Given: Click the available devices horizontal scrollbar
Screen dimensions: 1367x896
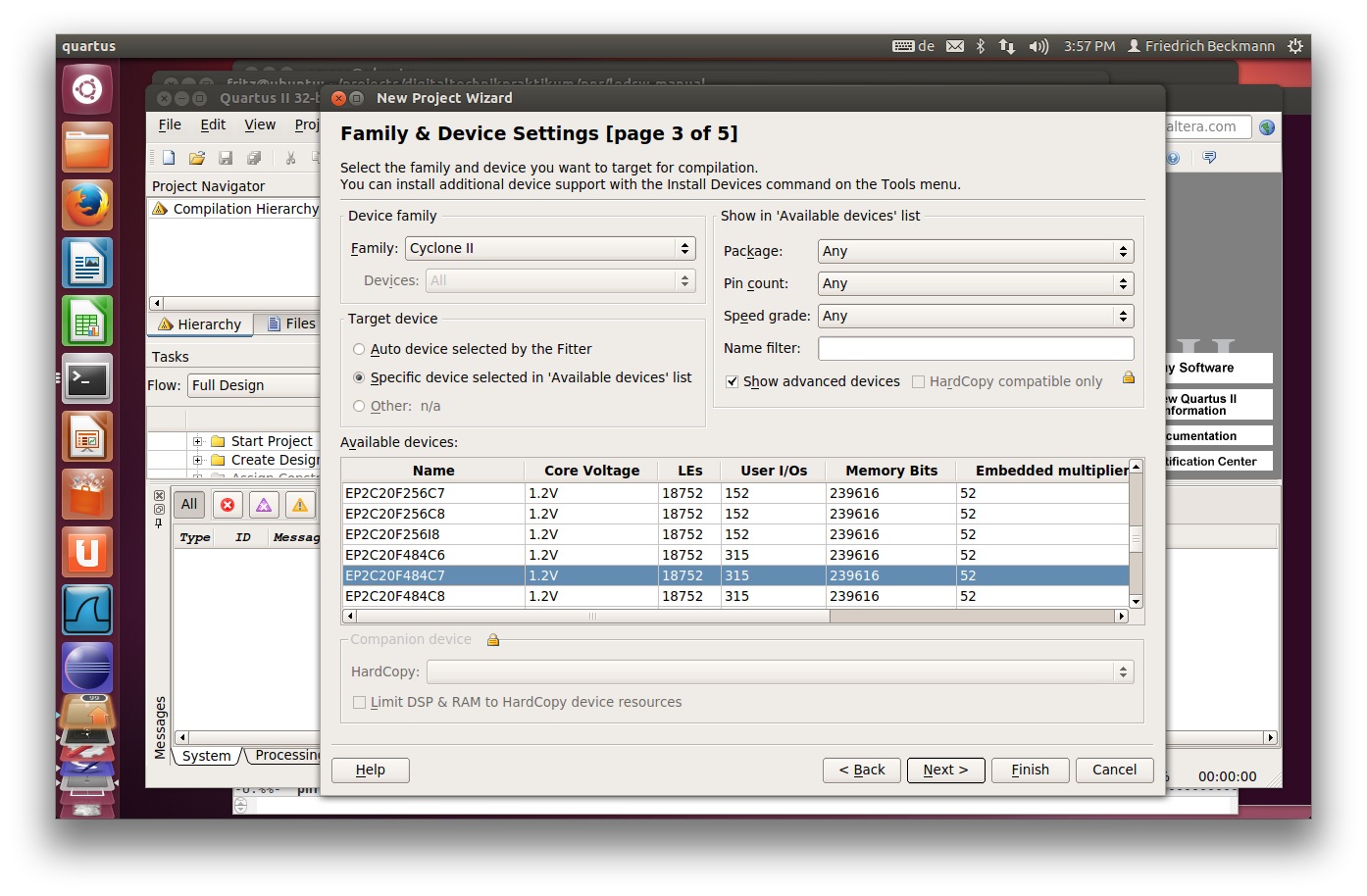Looking at the screenshot, I should click(x=593, y=617).
